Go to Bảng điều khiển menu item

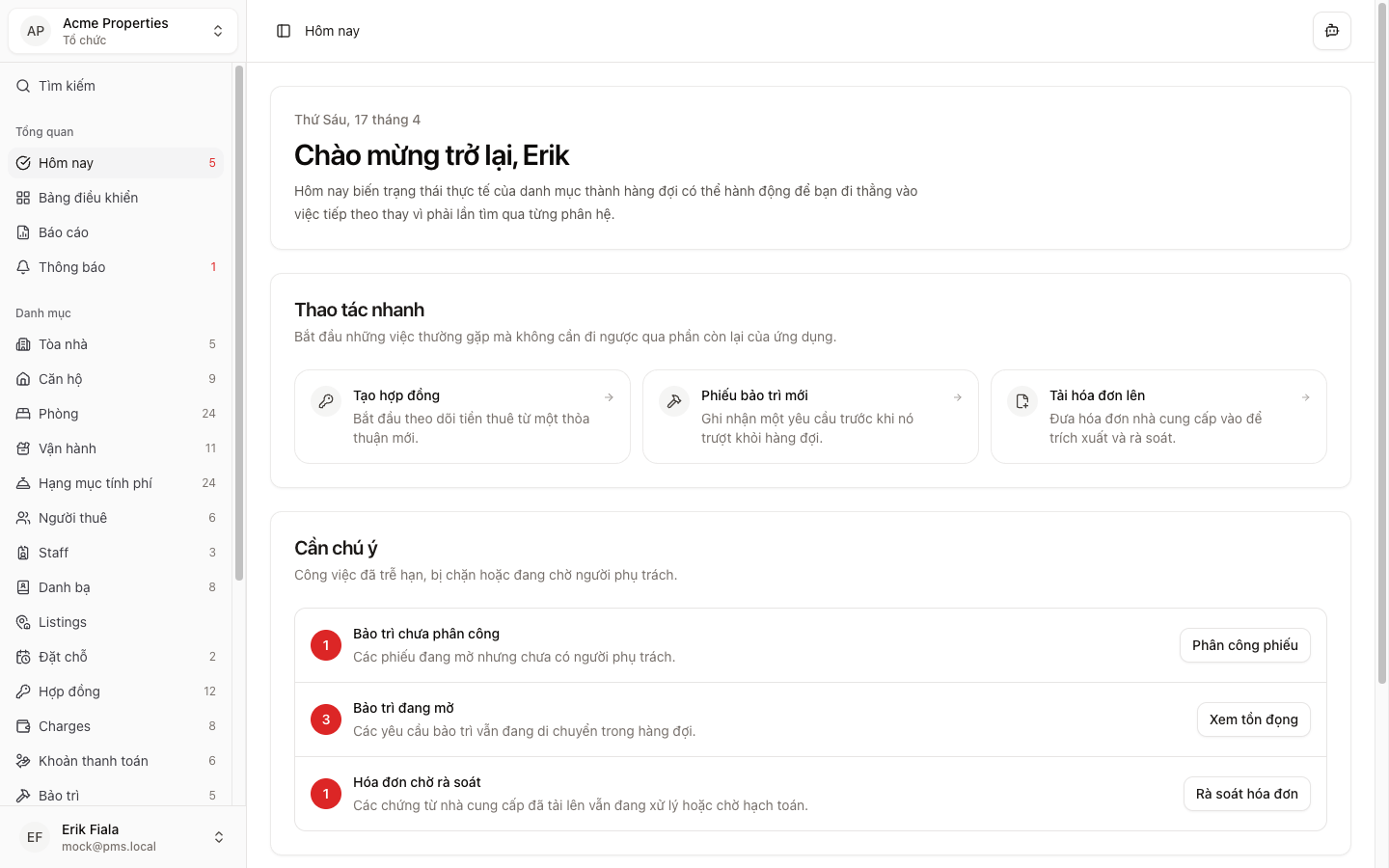pos(88,198)
